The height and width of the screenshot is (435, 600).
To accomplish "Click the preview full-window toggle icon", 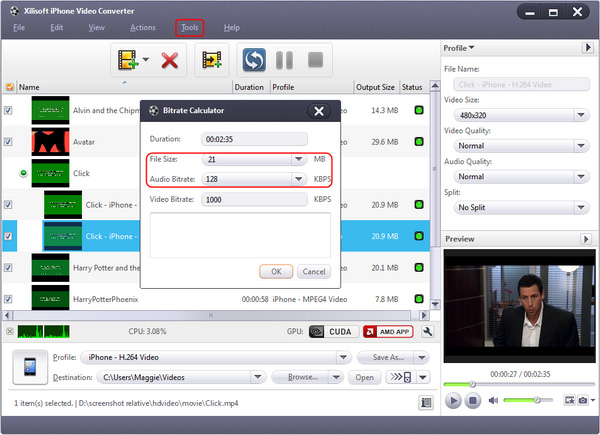I will tap(570, 400).
